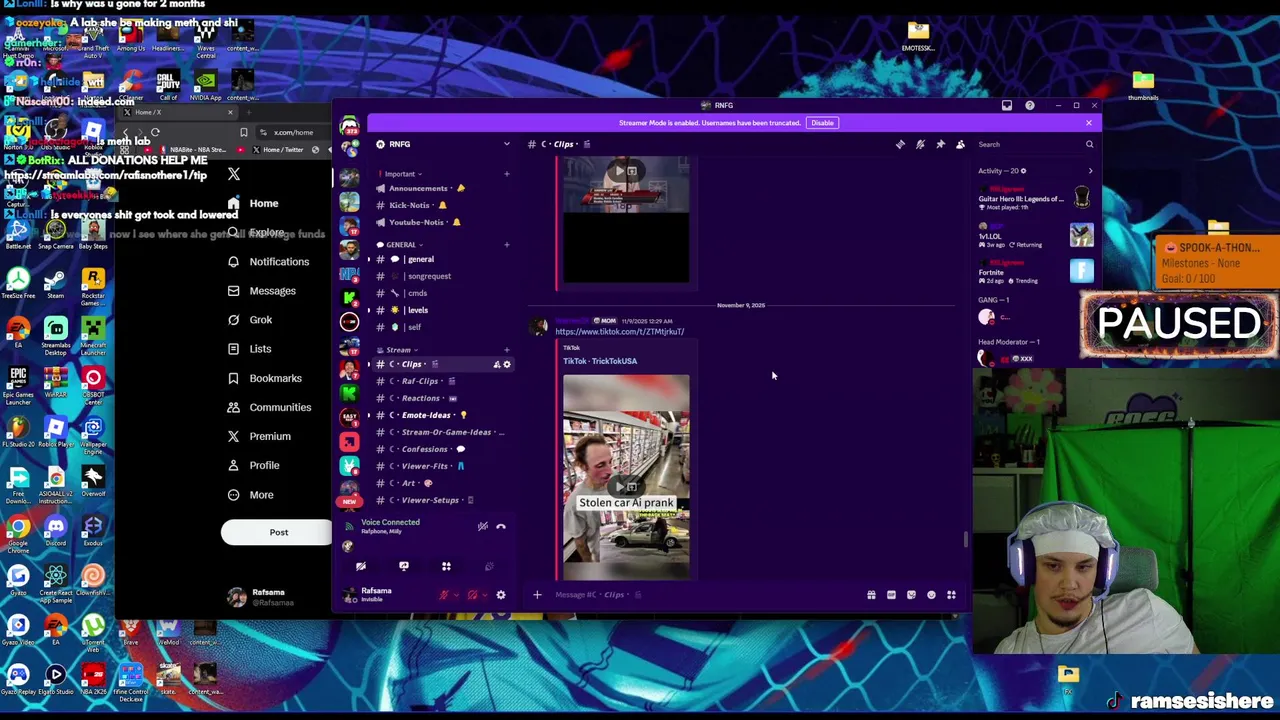Open the Emote-Ideas channel
Image resolution: width=1280 pixels, height=720 pixels.
point(443,415)
